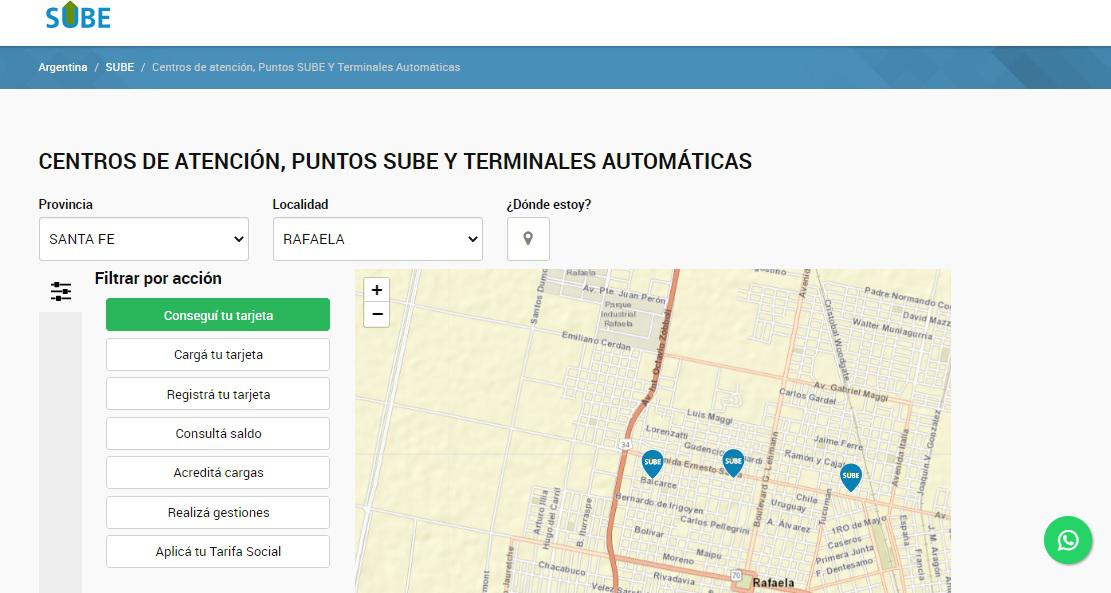The height and width of the screenshot is (593, 1111).
Task: Select the Realizá gestiones filter
Action: 218,512
